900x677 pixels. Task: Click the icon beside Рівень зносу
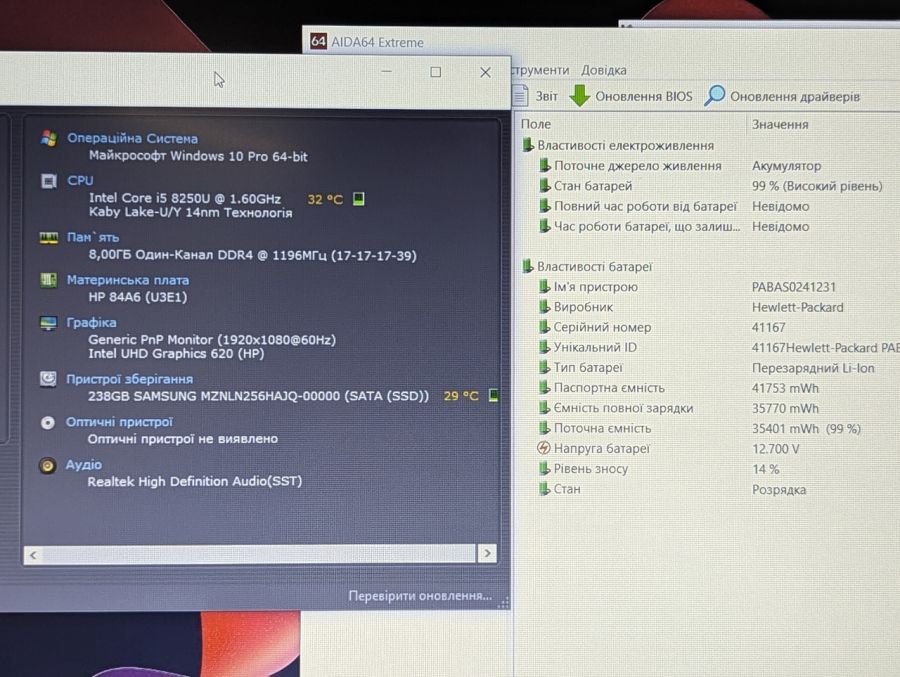(544, 469)
